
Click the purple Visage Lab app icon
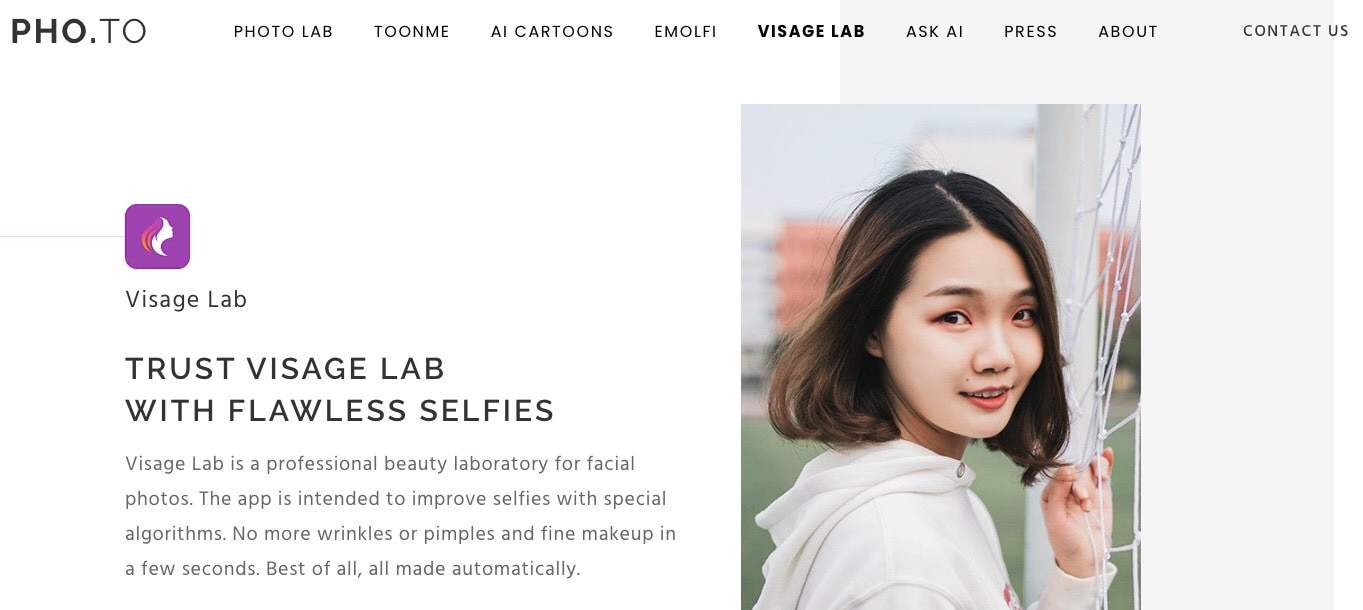pyautogui.click(x=157, y=237)
